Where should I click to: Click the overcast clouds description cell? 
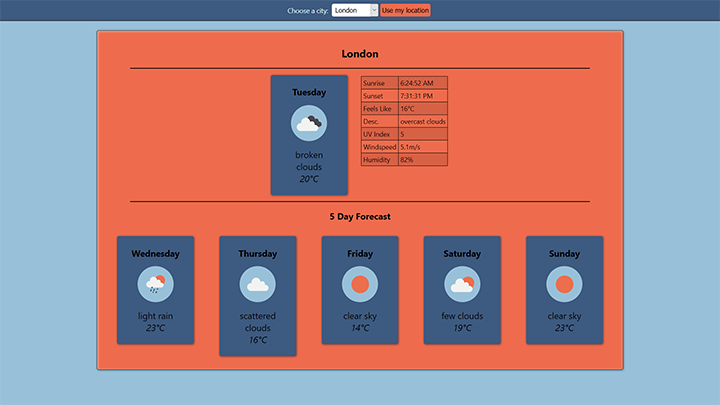[x=422, y=122]
